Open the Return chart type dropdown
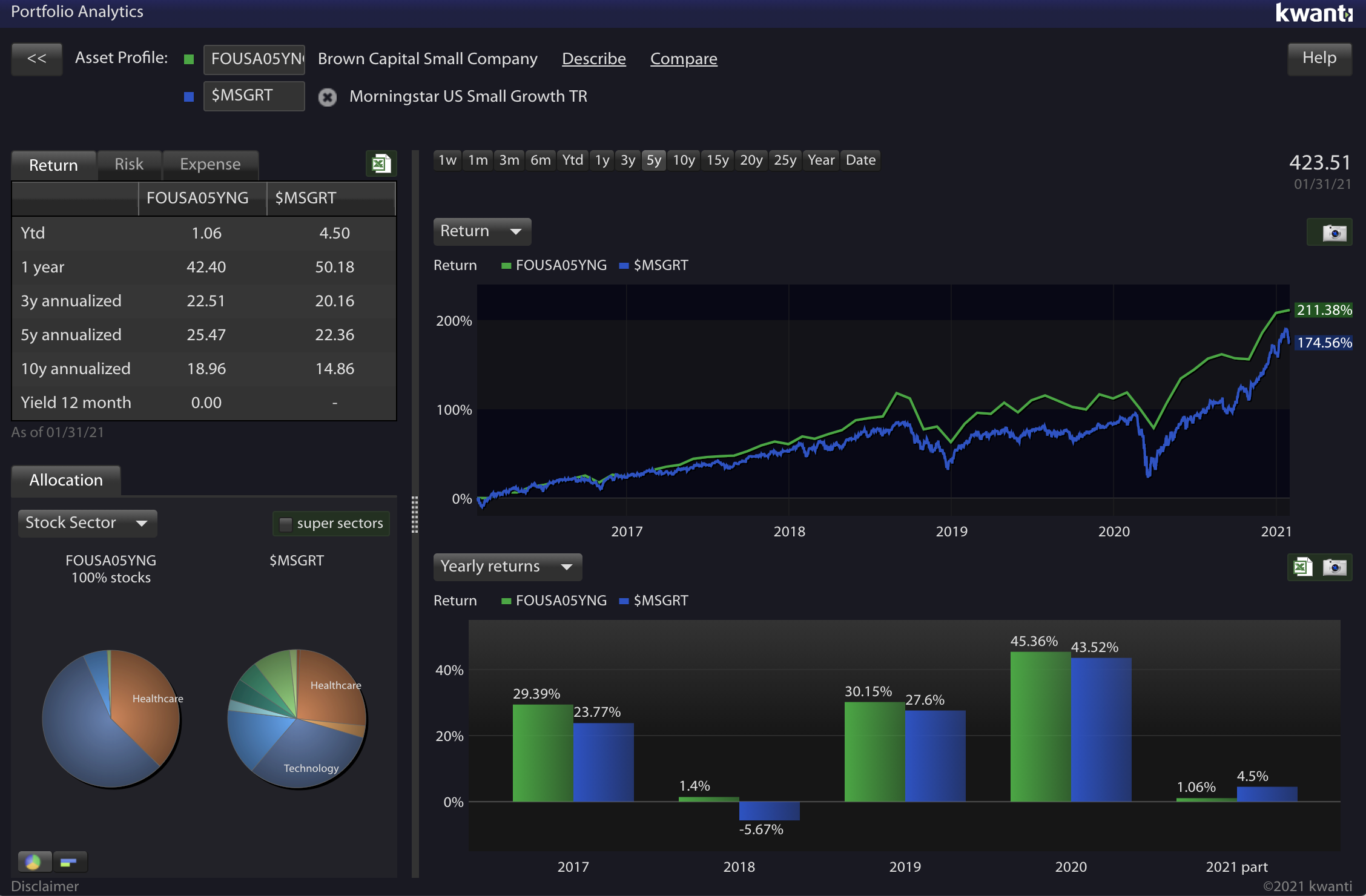1366x896 pixels. tap(482, 231)
